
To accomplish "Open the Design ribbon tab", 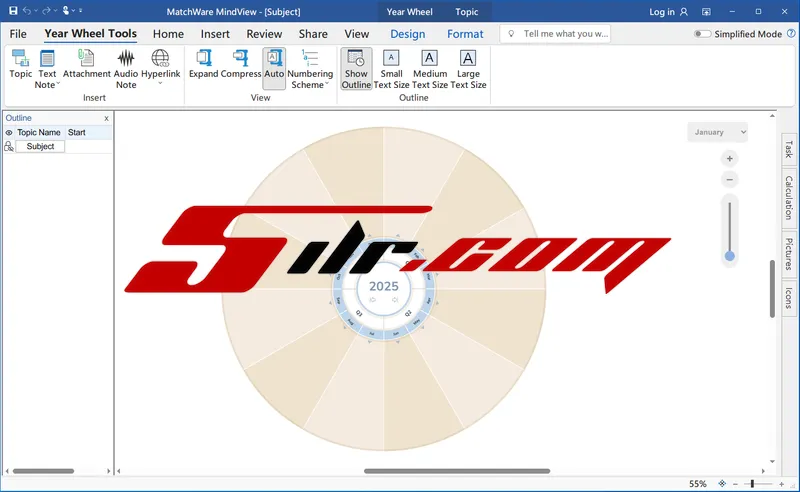I will point(407,34).
